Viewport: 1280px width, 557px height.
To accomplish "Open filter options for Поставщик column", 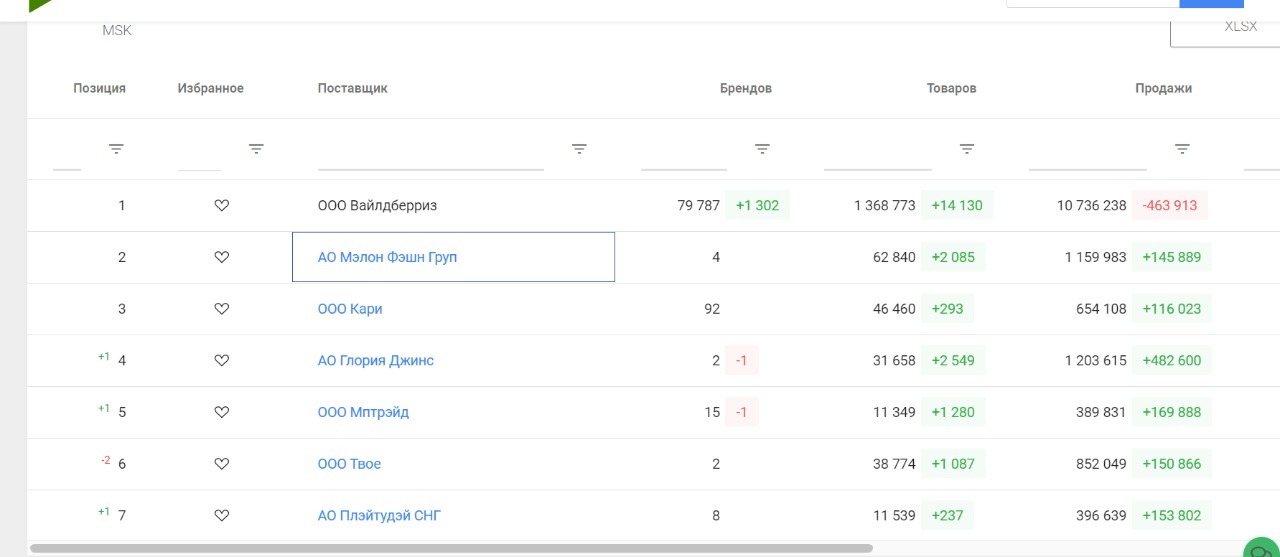I will tap(579, 149).
